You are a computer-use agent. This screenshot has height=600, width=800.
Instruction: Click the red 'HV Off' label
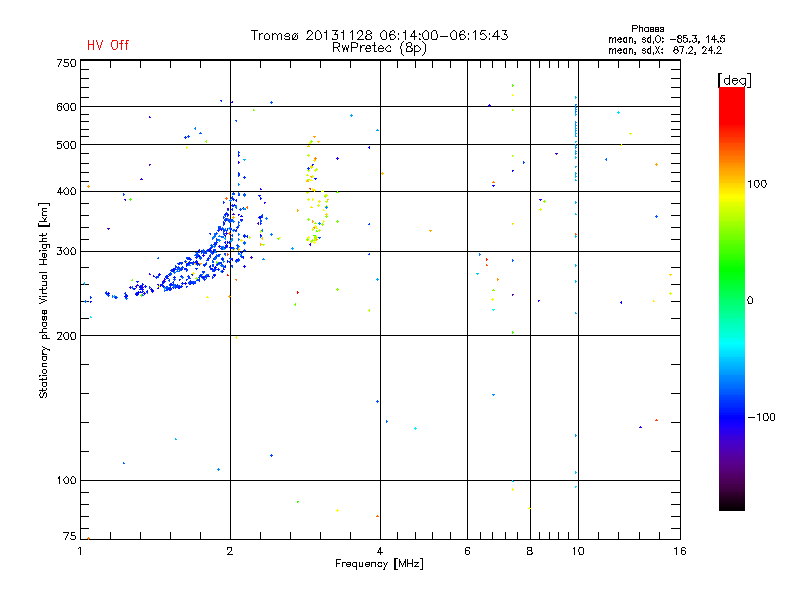(x=108, y=45)
